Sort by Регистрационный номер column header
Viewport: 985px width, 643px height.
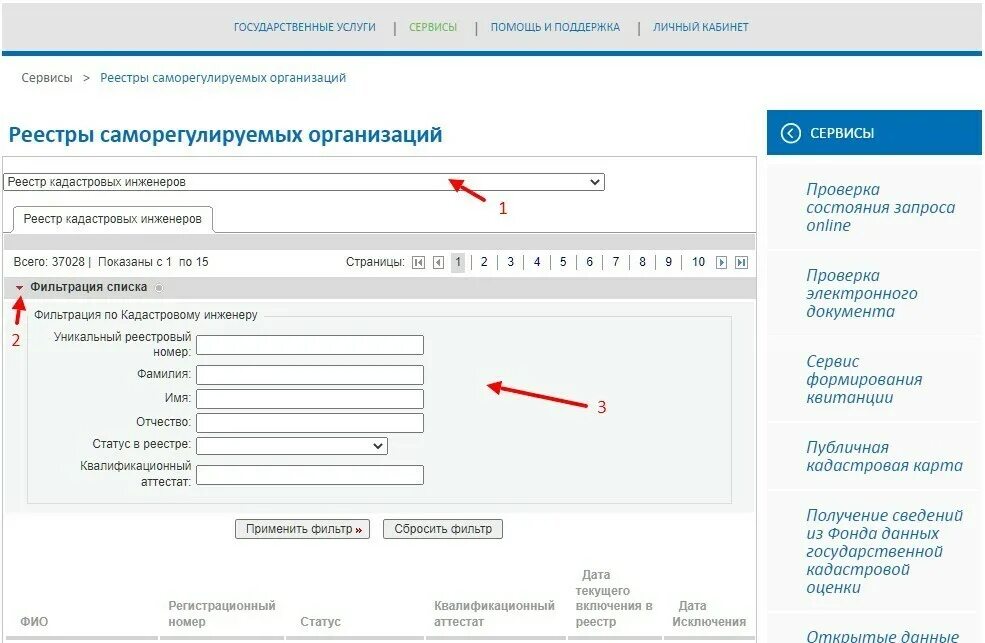(x=221, y=613)
